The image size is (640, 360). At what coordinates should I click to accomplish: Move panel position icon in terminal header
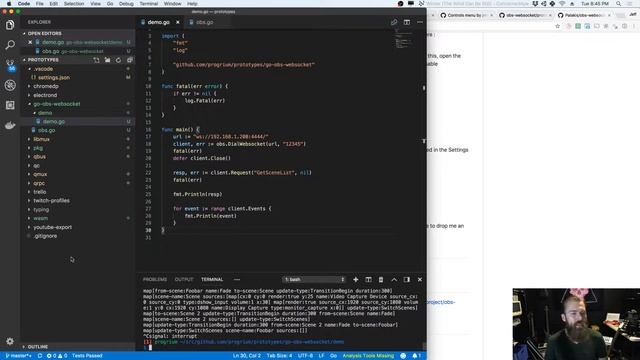(407, 280)
